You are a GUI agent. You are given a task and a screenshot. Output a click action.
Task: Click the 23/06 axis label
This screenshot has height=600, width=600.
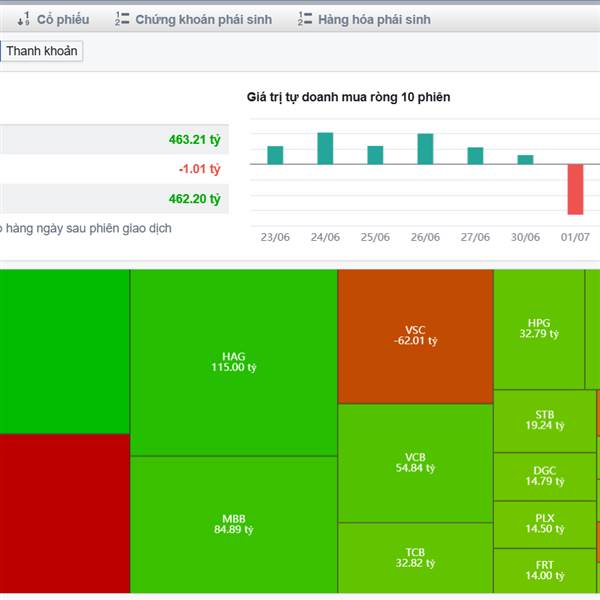pyautogui.click(x=275, y=237)
